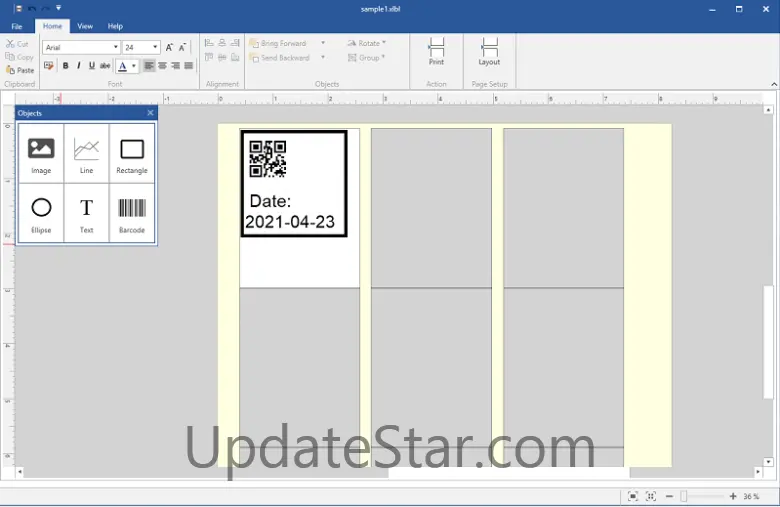The image size is (780, 507).
Task: Click the Print icon in Action group
Action: 436,51
